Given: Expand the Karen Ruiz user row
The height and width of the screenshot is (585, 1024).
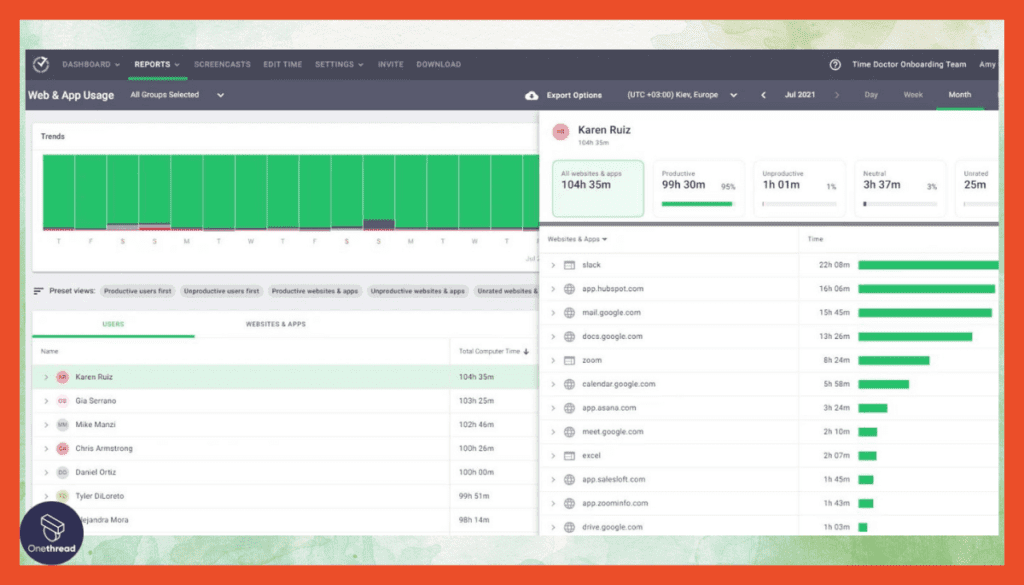Looking at the screenshot, I should 46,377.
